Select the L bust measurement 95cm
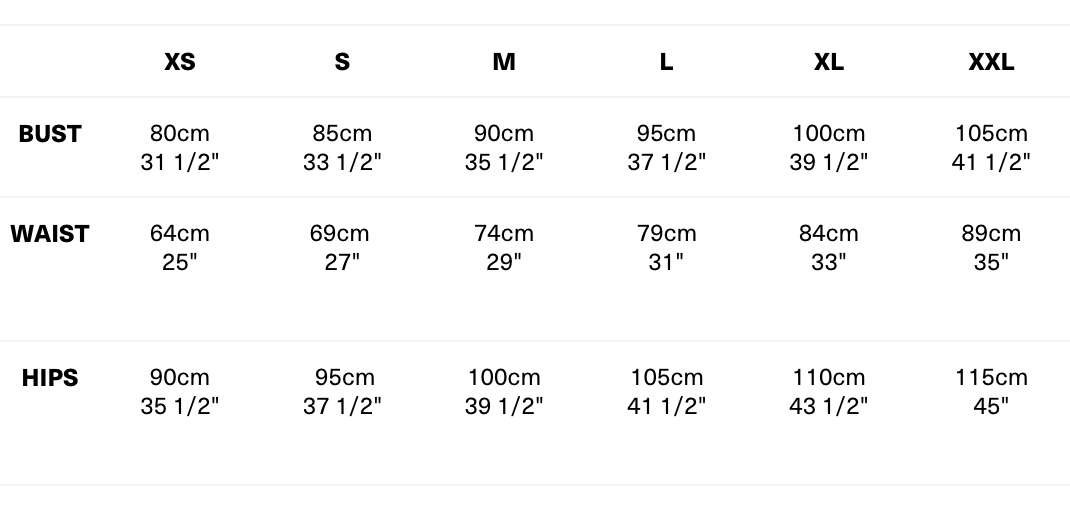Screen dimensions: 1070x530 tap(667, 134)
